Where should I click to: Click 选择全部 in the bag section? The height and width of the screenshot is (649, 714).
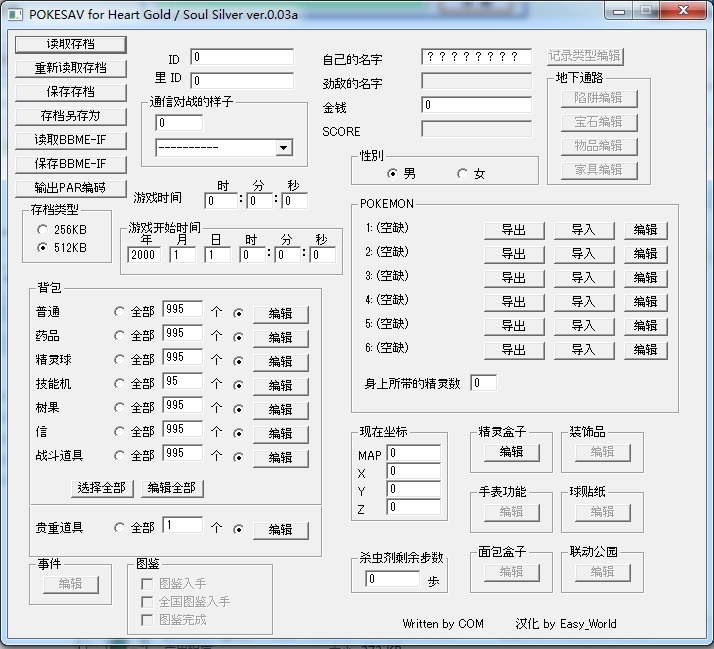[102, 488]
